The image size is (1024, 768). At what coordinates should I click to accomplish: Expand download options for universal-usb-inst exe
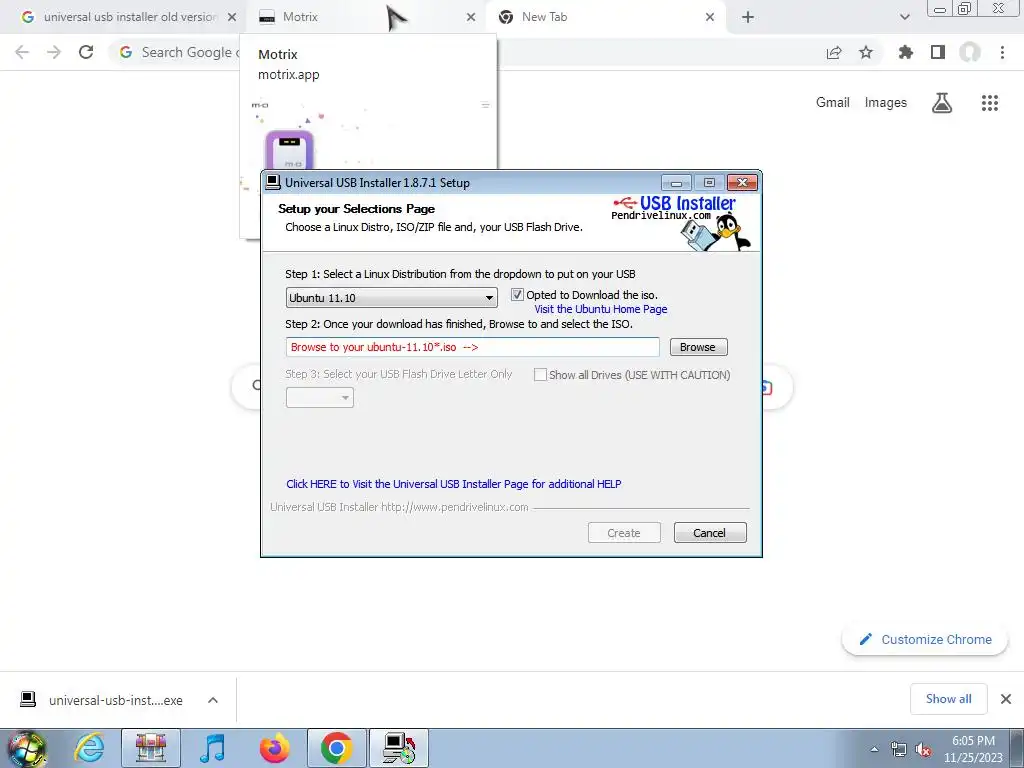point(213,700)
